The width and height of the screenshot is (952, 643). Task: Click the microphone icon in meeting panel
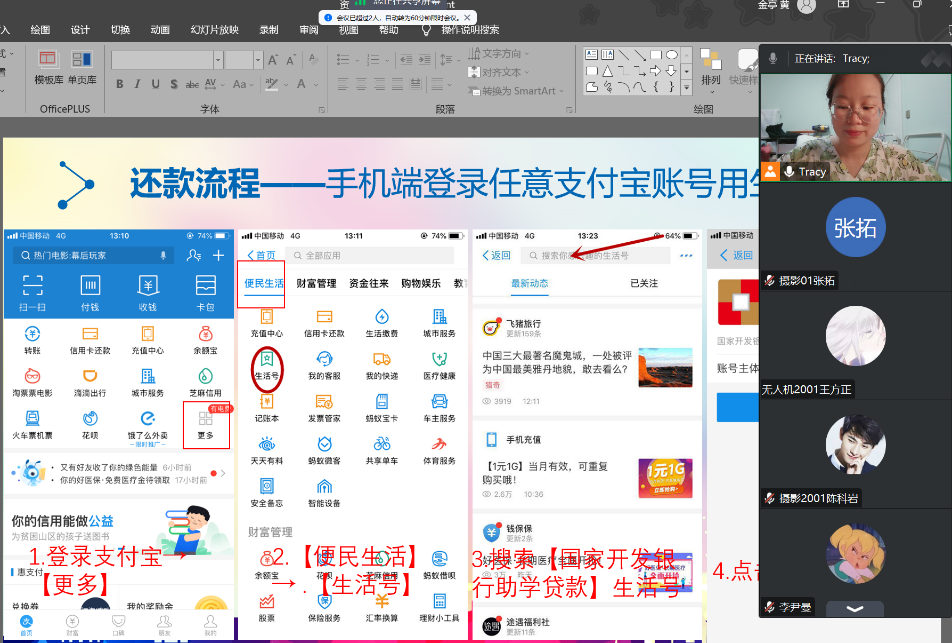[x=773, y=59]
